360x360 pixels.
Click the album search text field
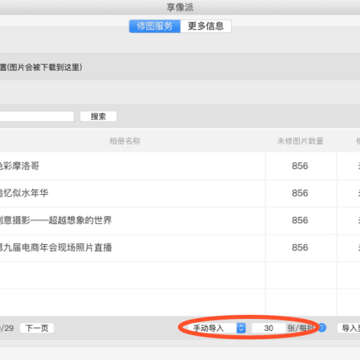pyautogui.click(x=37, y=116)
